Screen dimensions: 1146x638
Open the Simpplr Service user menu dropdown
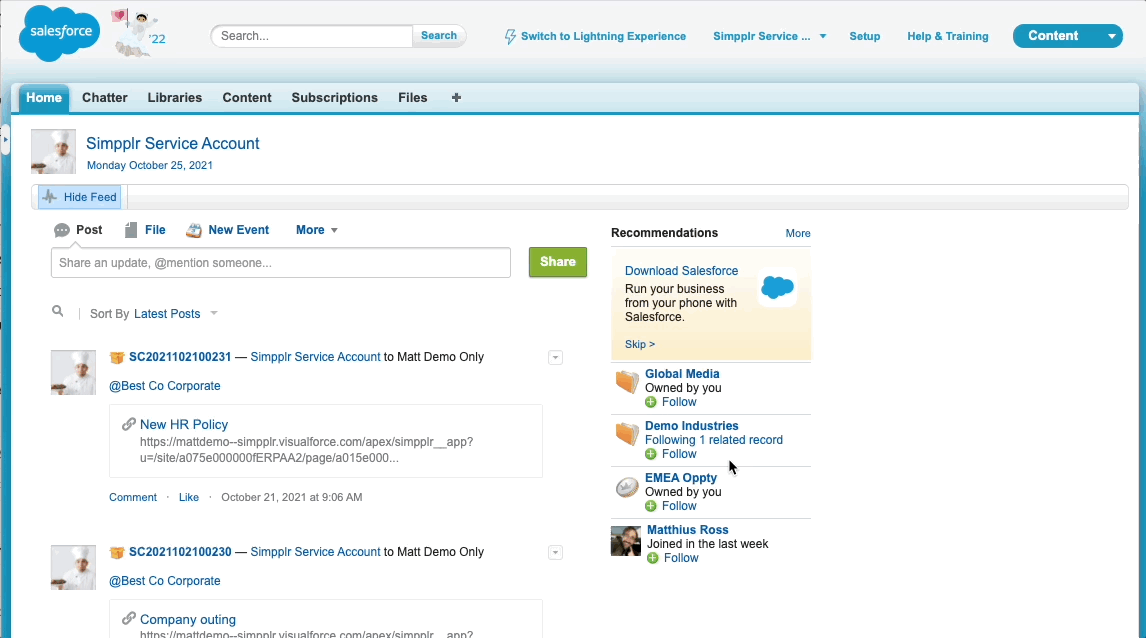pos(770,37)
